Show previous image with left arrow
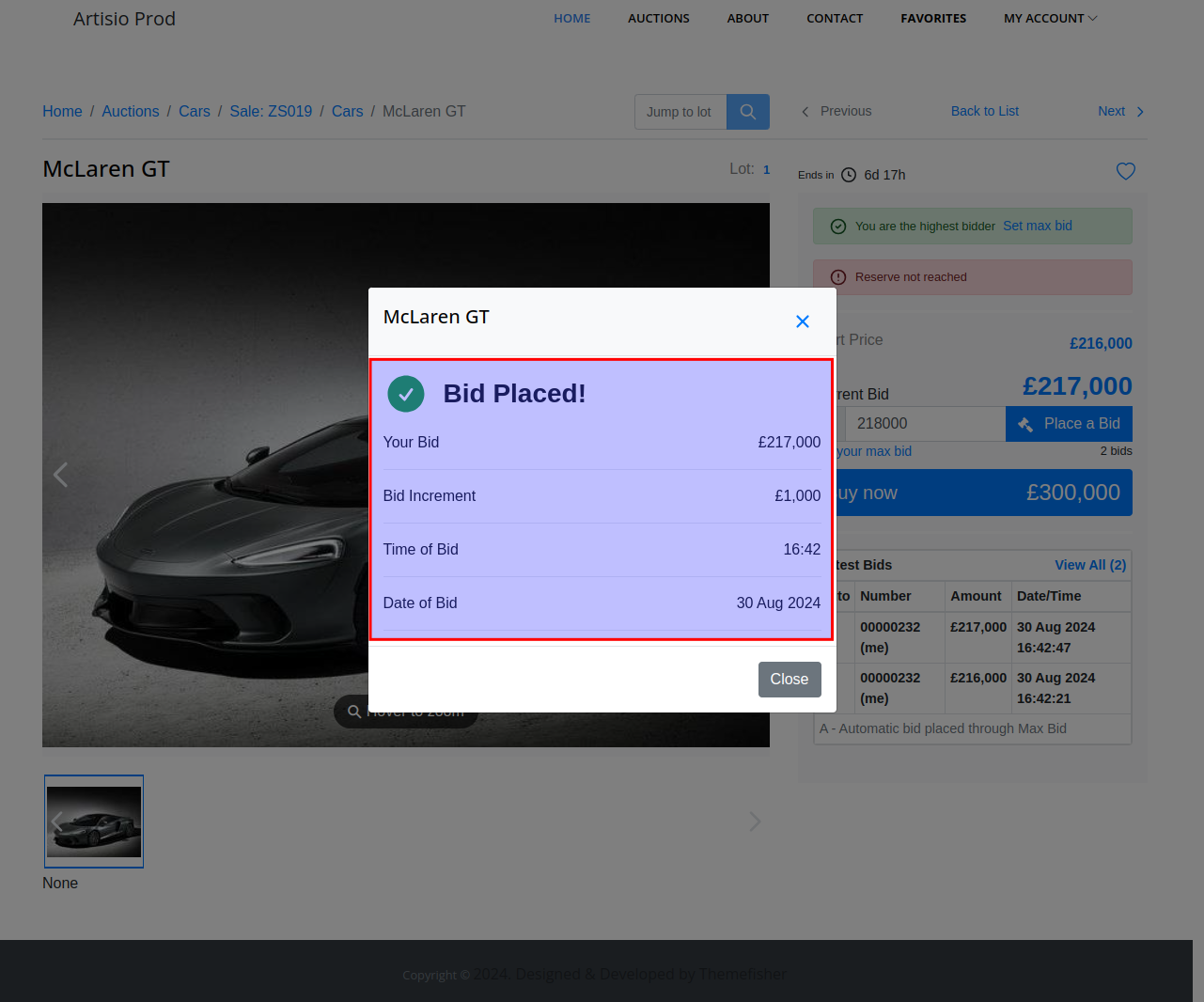The width and height of the screenshot is (1204, 1002). point(61,475)
